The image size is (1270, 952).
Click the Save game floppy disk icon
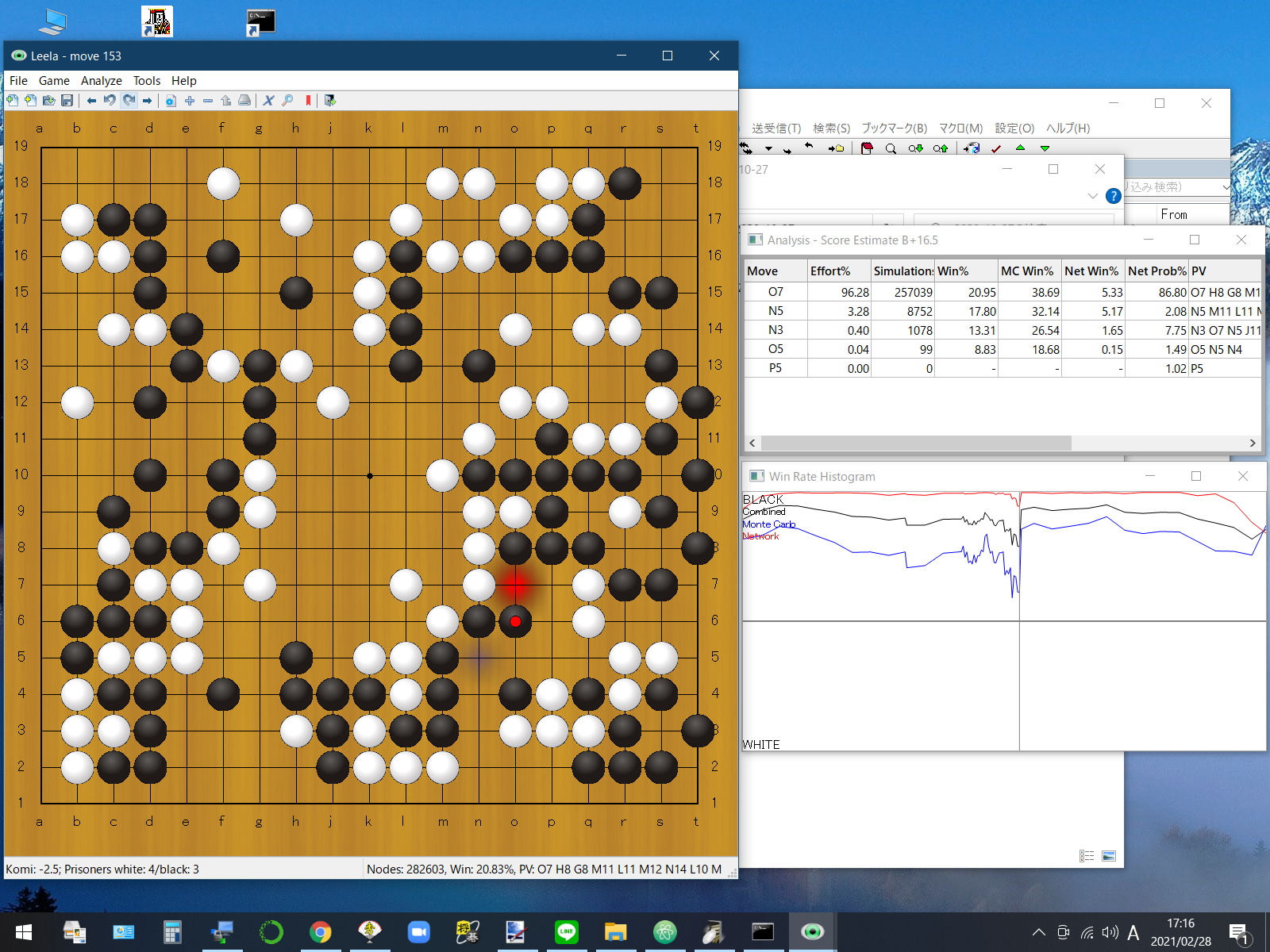point(67,101)
